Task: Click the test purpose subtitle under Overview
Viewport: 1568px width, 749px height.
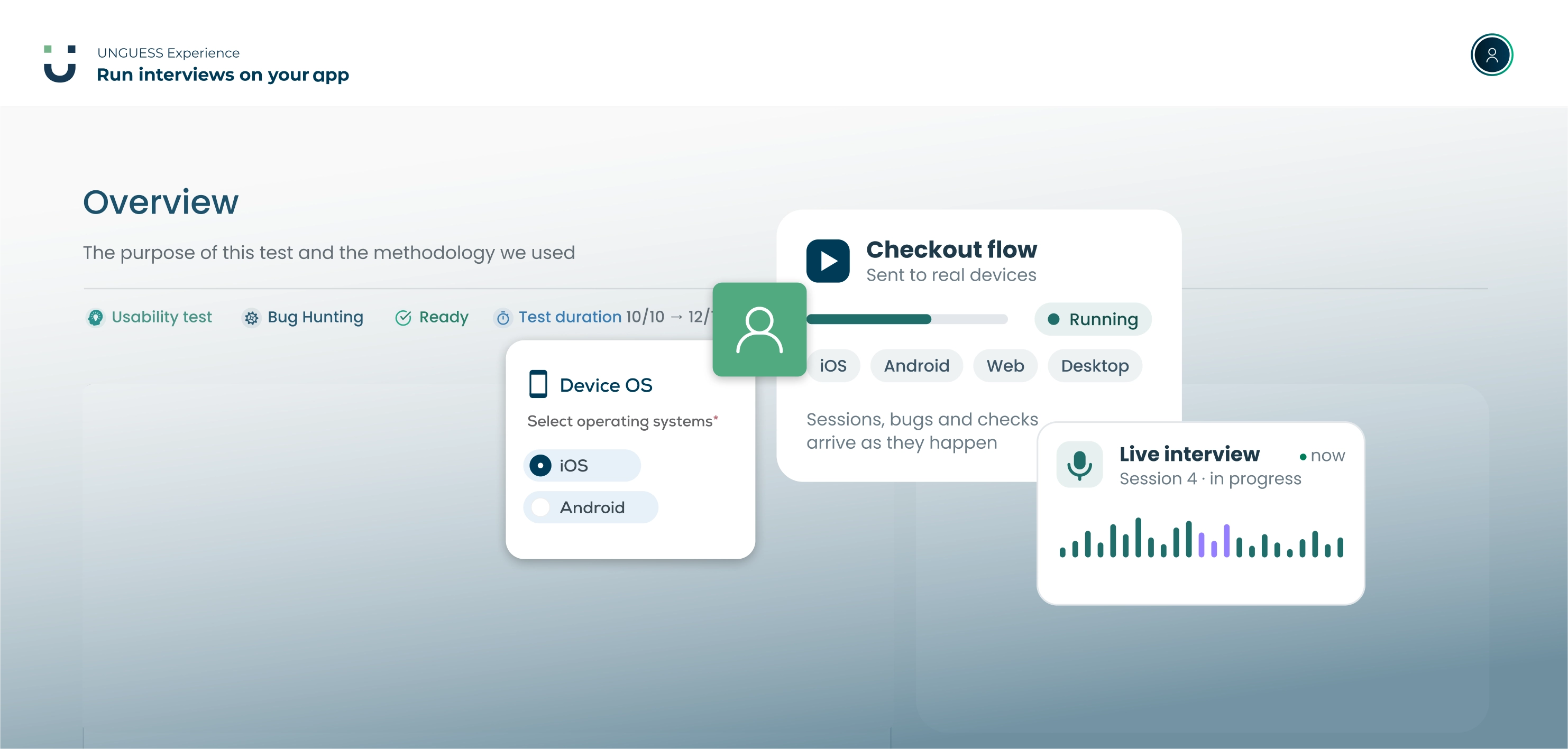Action: click(x=329, y=253)
